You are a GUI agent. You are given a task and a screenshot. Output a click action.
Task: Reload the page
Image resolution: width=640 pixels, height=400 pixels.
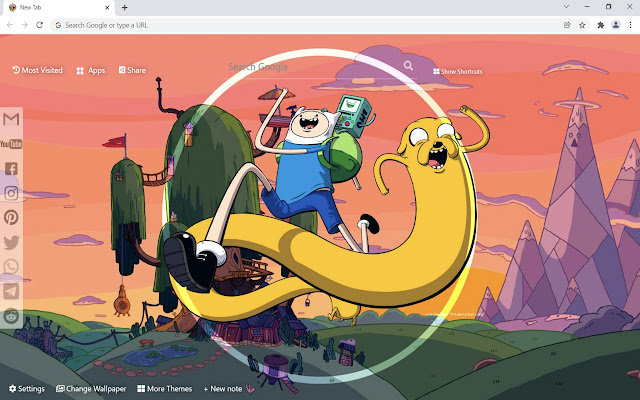point(39,25)
